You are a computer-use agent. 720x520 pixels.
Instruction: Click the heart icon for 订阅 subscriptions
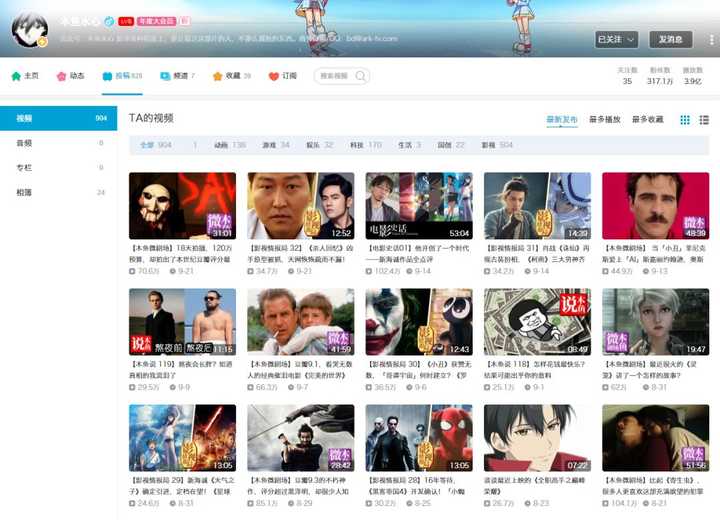pyautogui.click(x=274, y=76)
